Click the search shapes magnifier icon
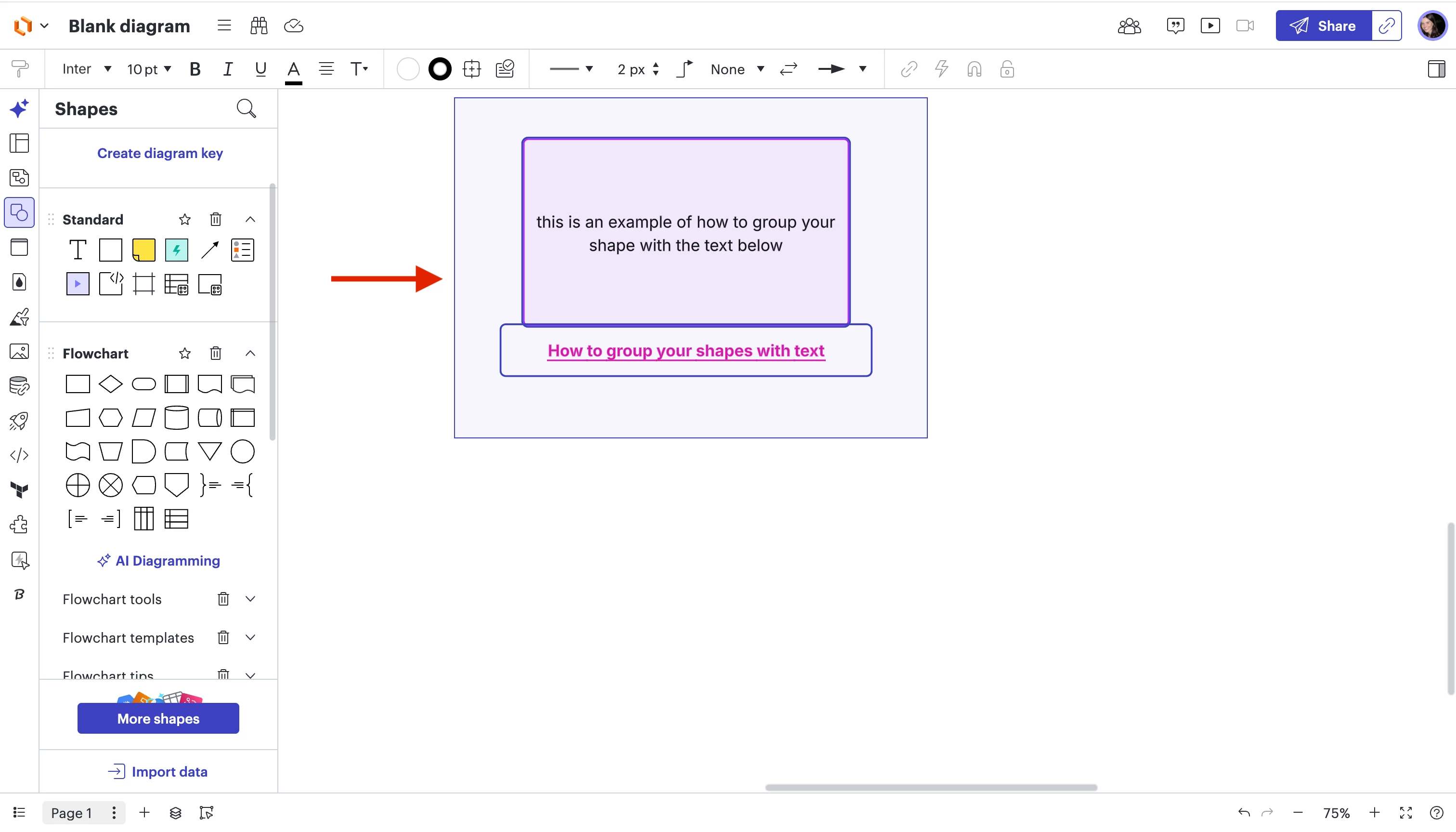 click(246, 108)
